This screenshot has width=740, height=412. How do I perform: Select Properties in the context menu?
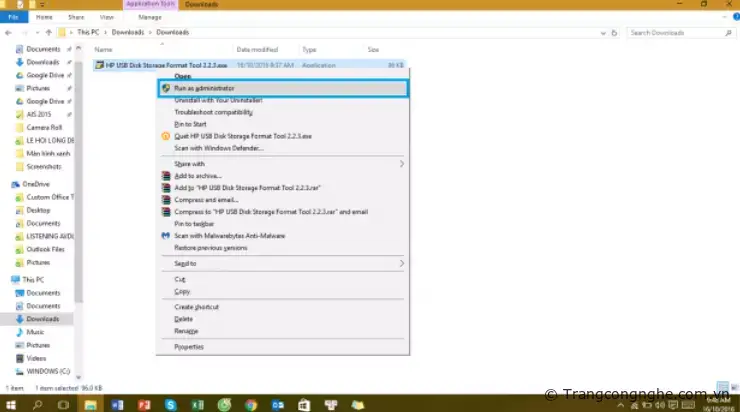point(189,346)
